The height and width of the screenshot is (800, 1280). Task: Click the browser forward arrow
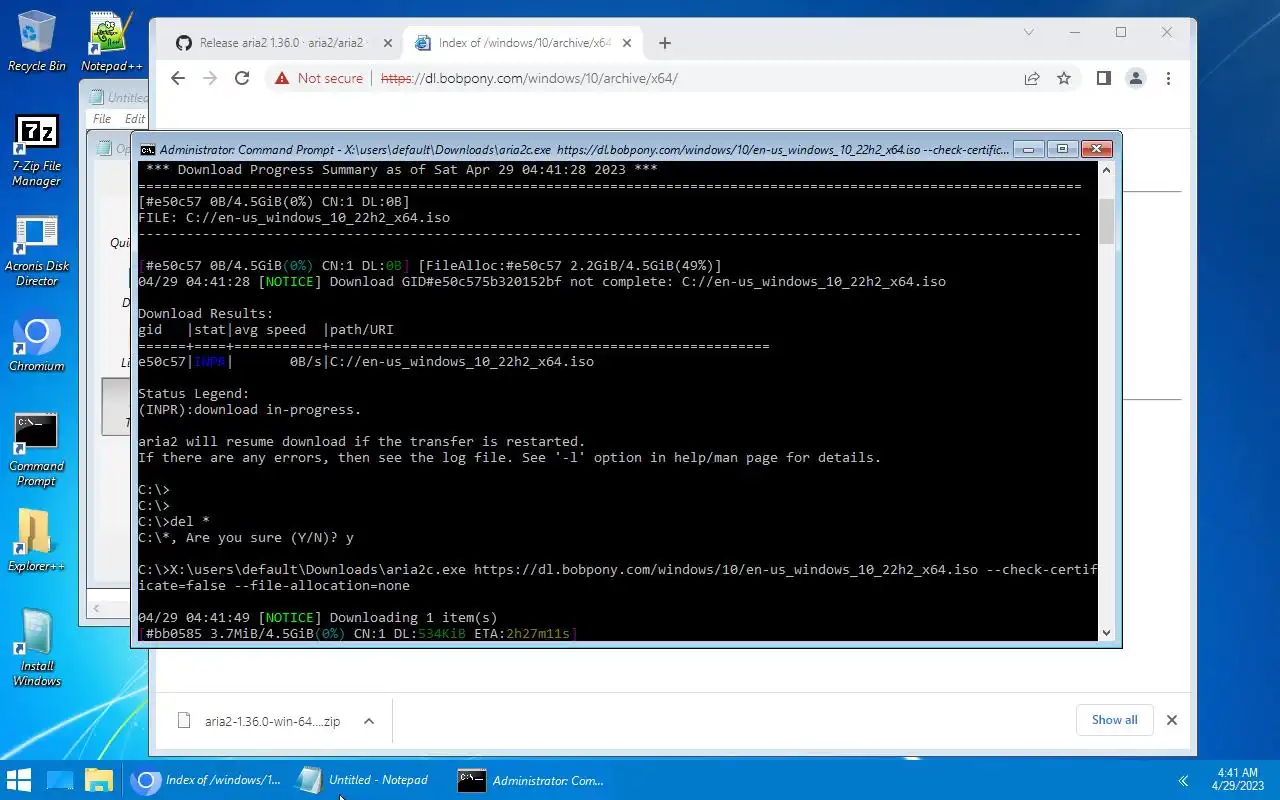tap(210, 78)
